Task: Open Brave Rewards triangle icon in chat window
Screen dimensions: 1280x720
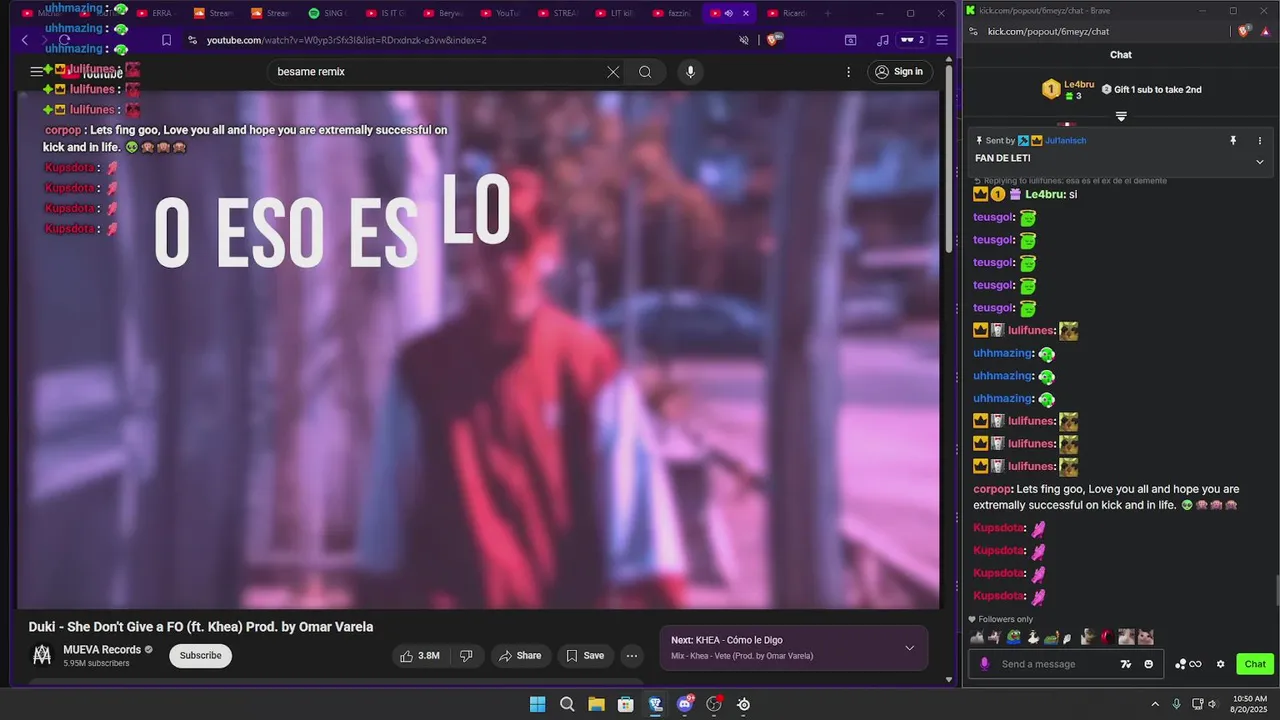Action: pyautogui.click(x=1266, y=31)
